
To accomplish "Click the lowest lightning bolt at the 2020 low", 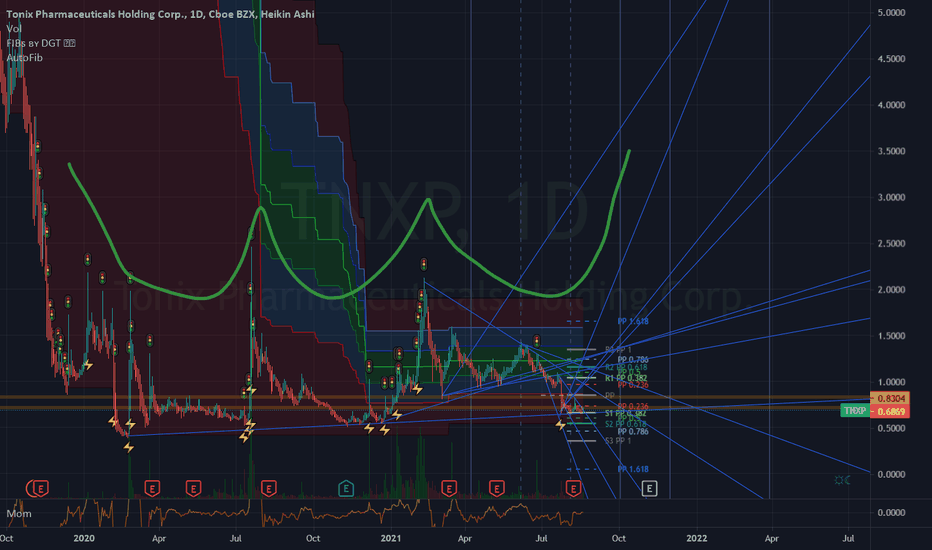I will pyautogui.click(x=129, y=447).
